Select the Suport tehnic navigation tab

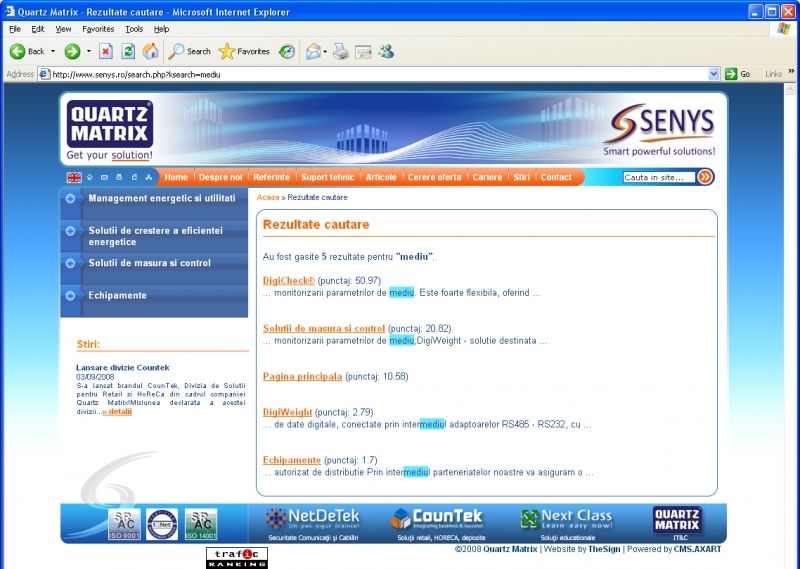tap(327, 177)
